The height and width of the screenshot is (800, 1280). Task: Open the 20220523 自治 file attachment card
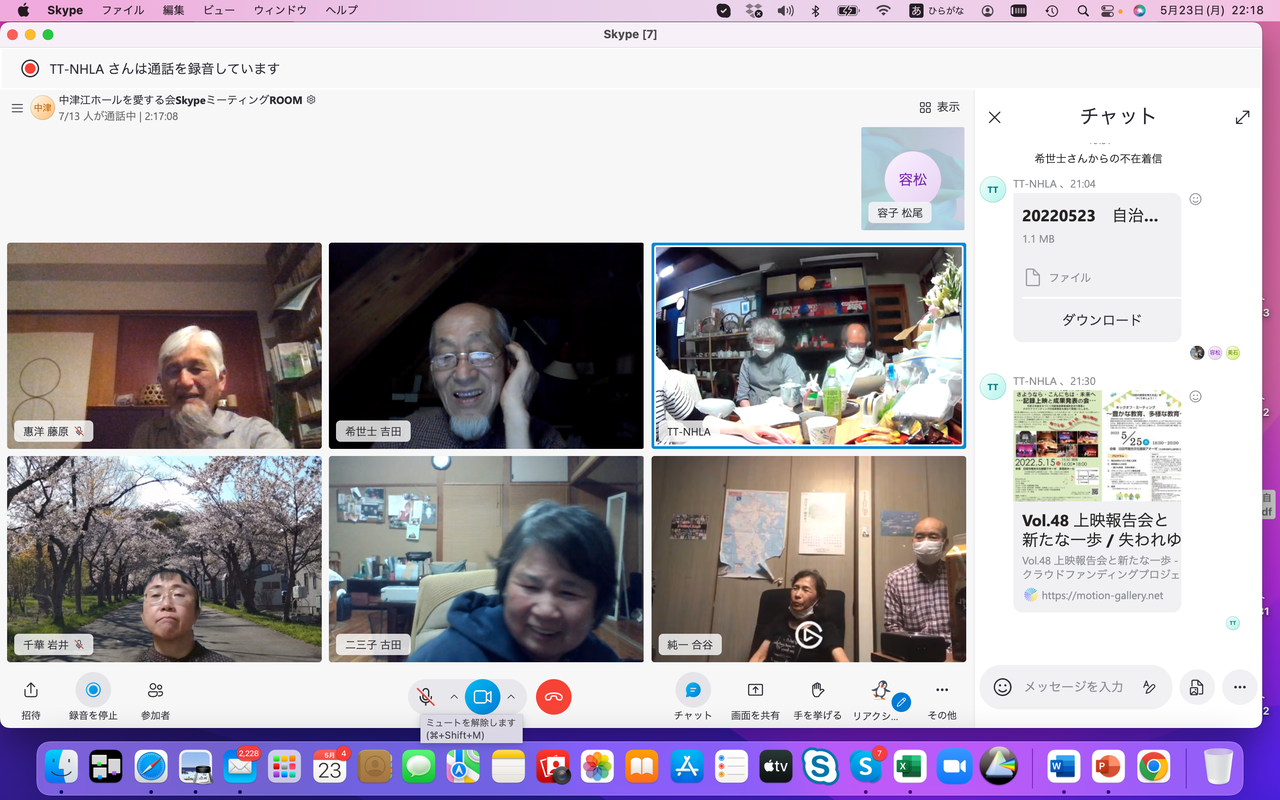(1097, 245)
